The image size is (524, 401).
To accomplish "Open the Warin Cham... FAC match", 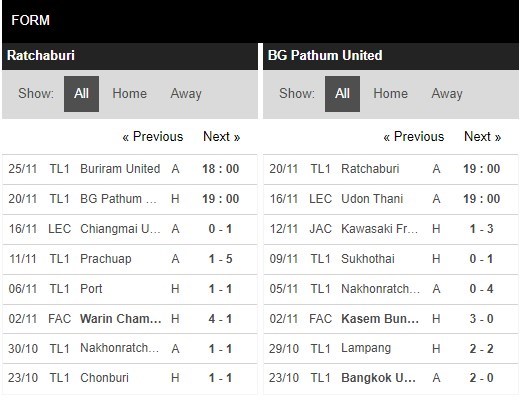I will (x=130, y=319).
